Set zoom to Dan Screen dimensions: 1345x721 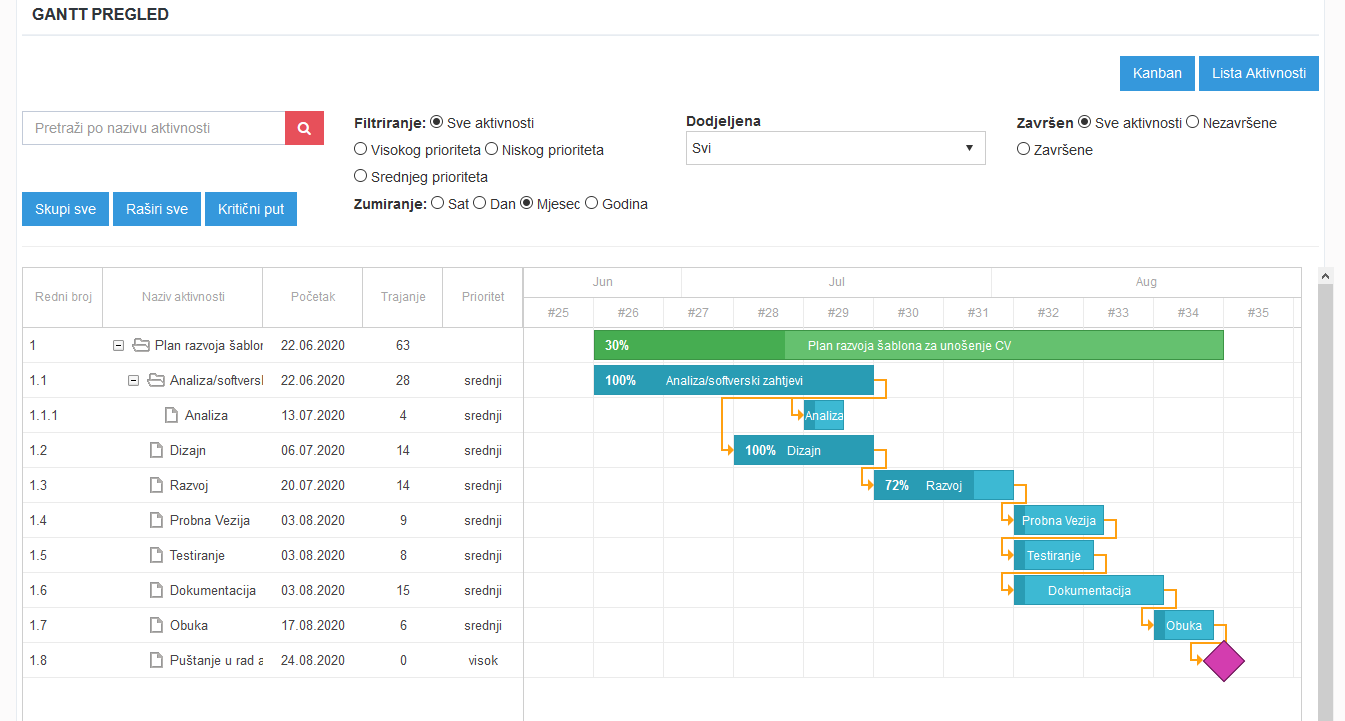pyautogui.click(x=479, y=203)
